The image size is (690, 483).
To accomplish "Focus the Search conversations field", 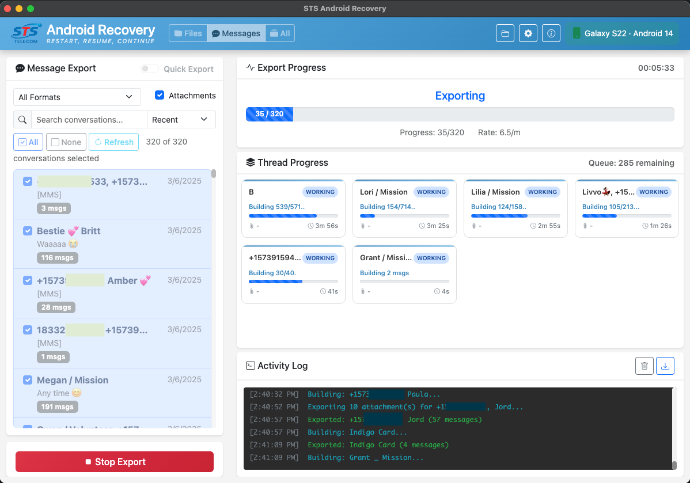I will (x=89, y=120).
